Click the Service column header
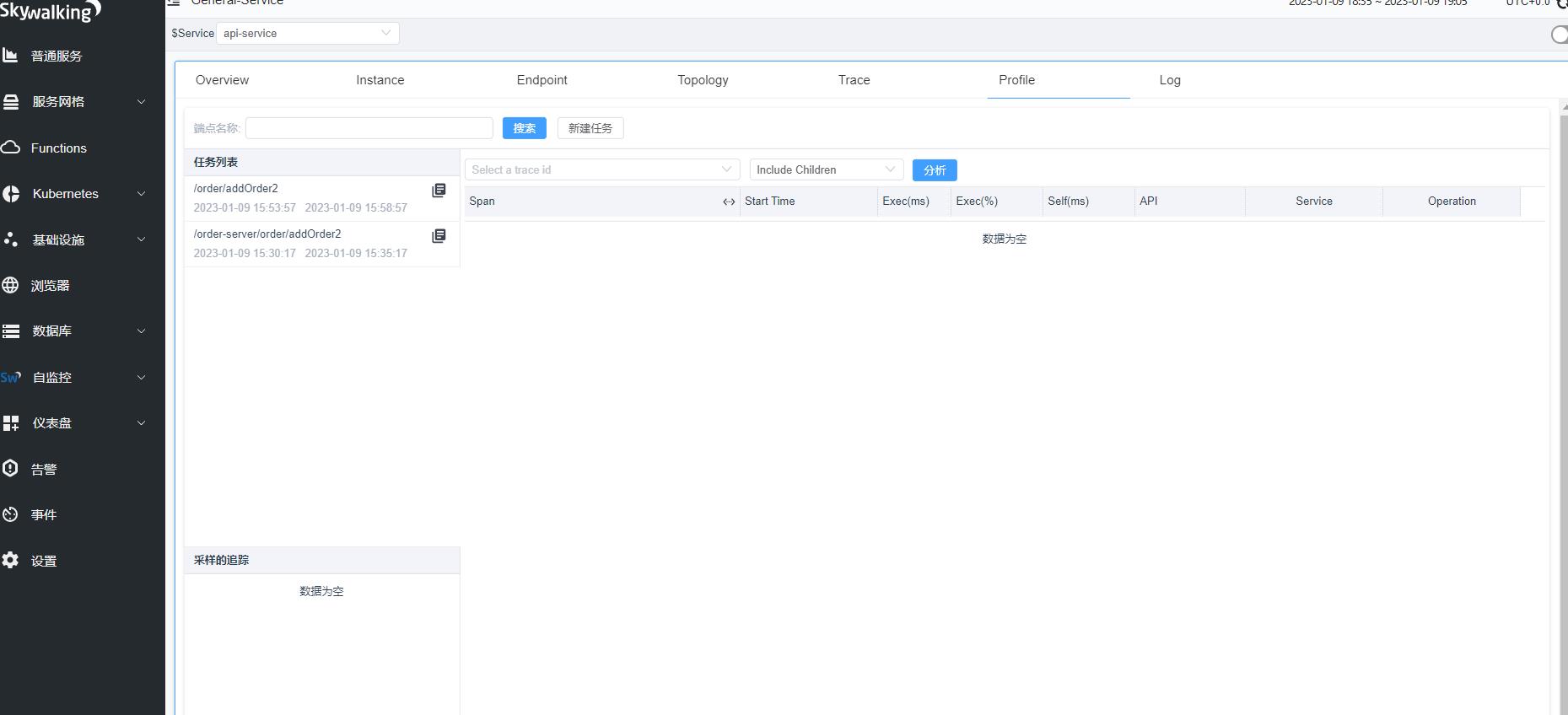The height and width of the screenshot is (715, 1568). point(1314,202)
